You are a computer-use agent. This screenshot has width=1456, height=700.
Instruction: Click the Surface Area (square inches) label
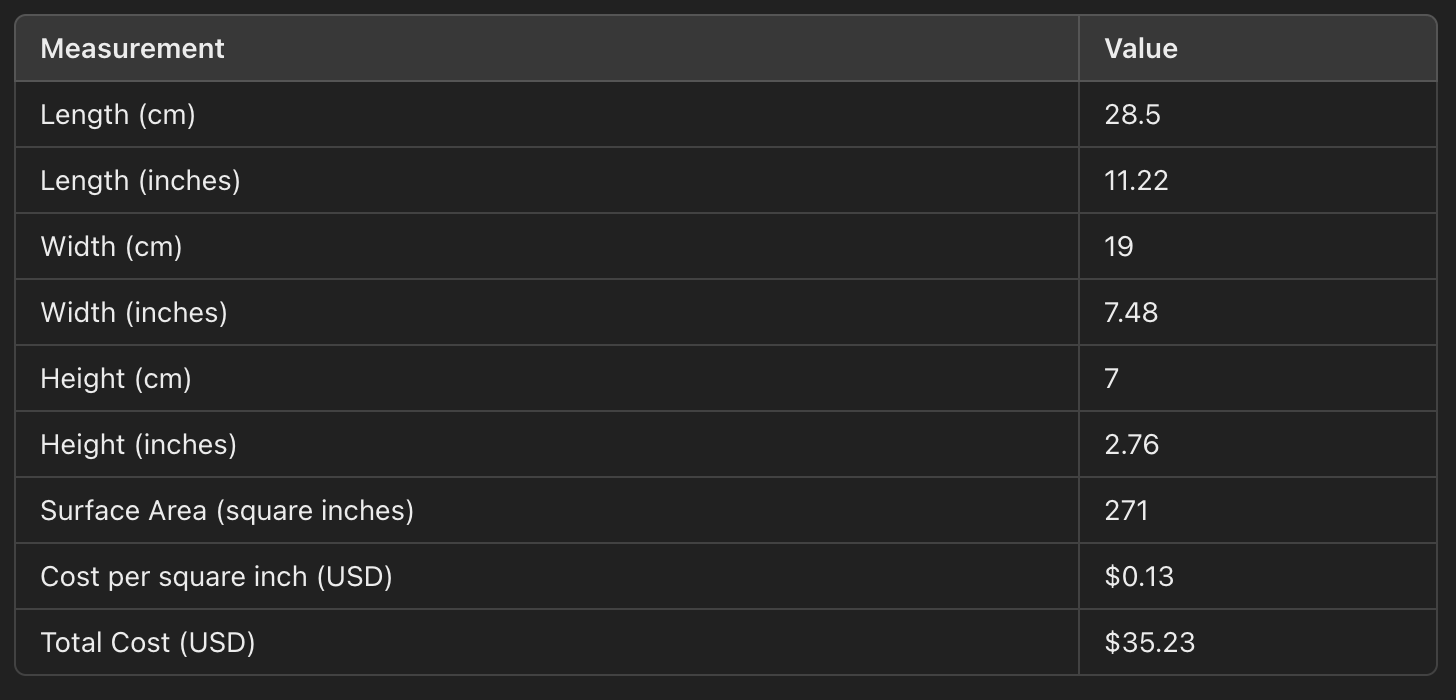pyautogui.click(x=227, y=510)
